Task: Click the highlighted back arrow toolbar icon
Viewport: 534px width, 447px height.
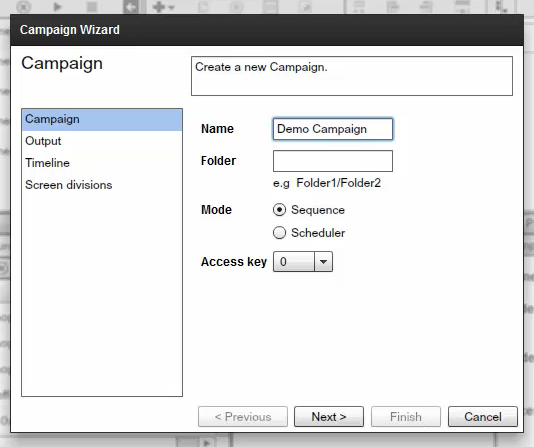Action: (x=130, y=6)
